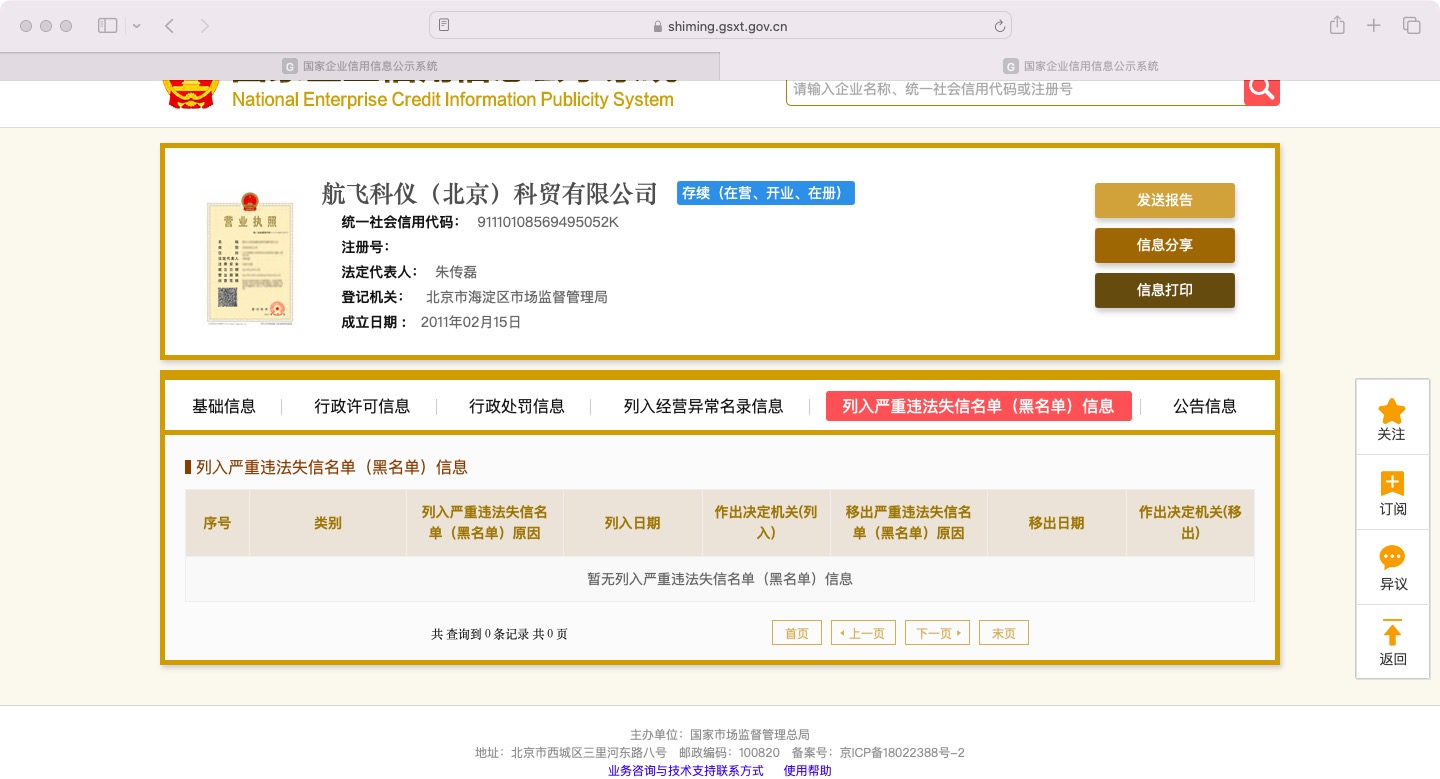Click the 存续（在营、开业、在册）status badge
Viewport: 1440px width, 779px height.
766,193
